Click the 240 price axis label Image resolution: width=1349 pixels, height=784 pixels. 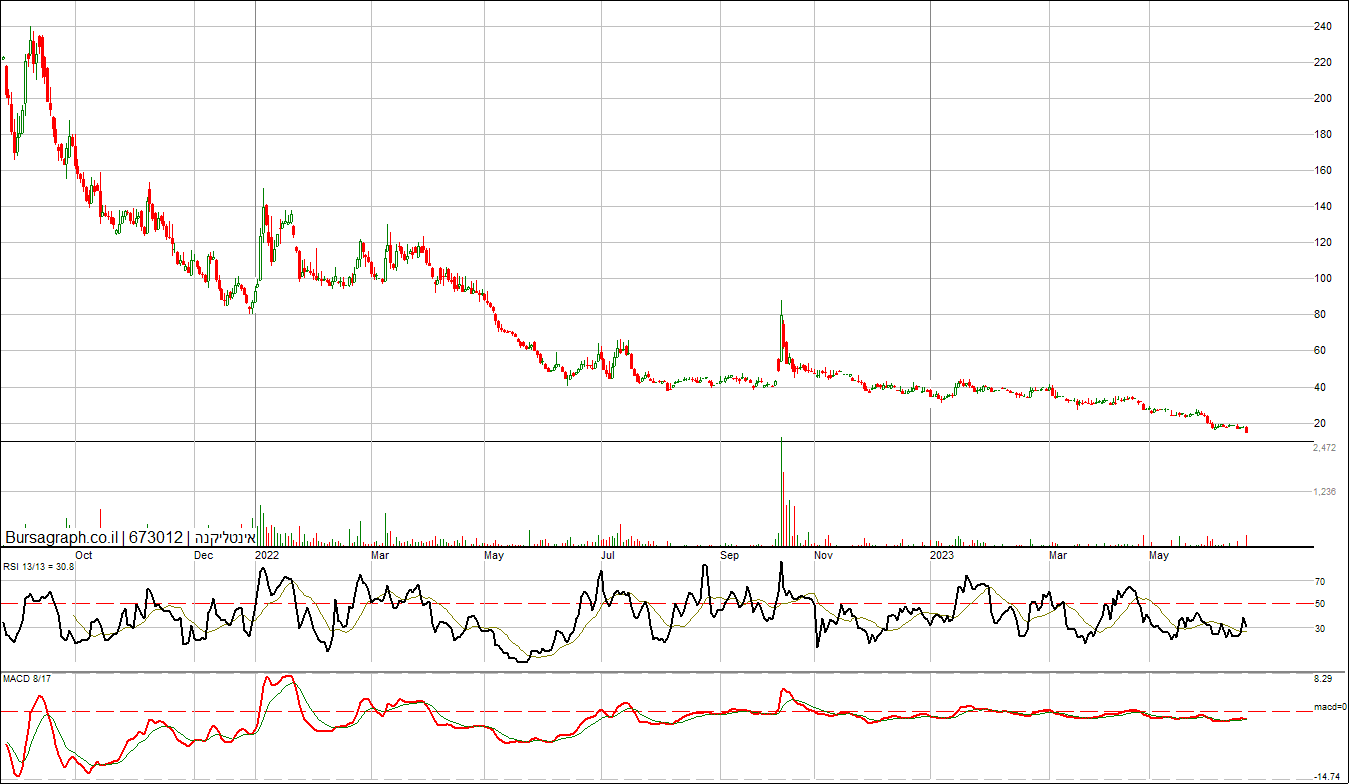click(x=1322, y=26)
